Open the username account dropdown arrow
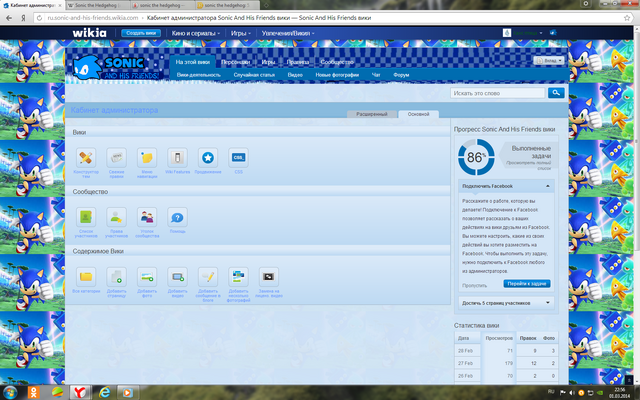Screen dimensions: 640x400 point(541,33)
